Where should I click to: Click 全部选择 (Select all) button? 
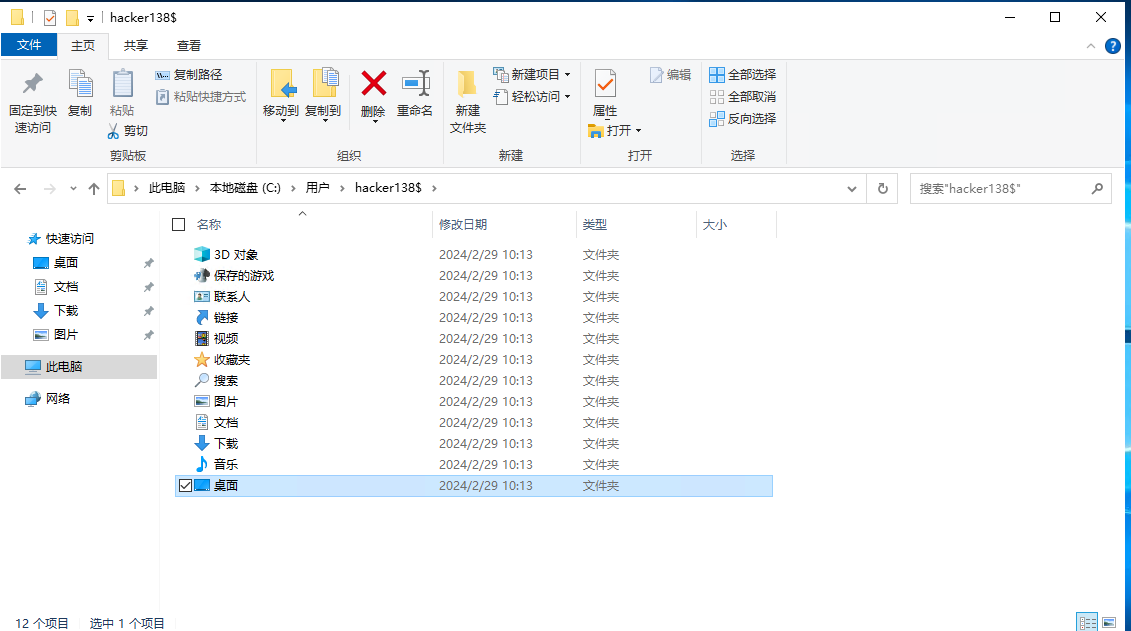tap(742, 75)
